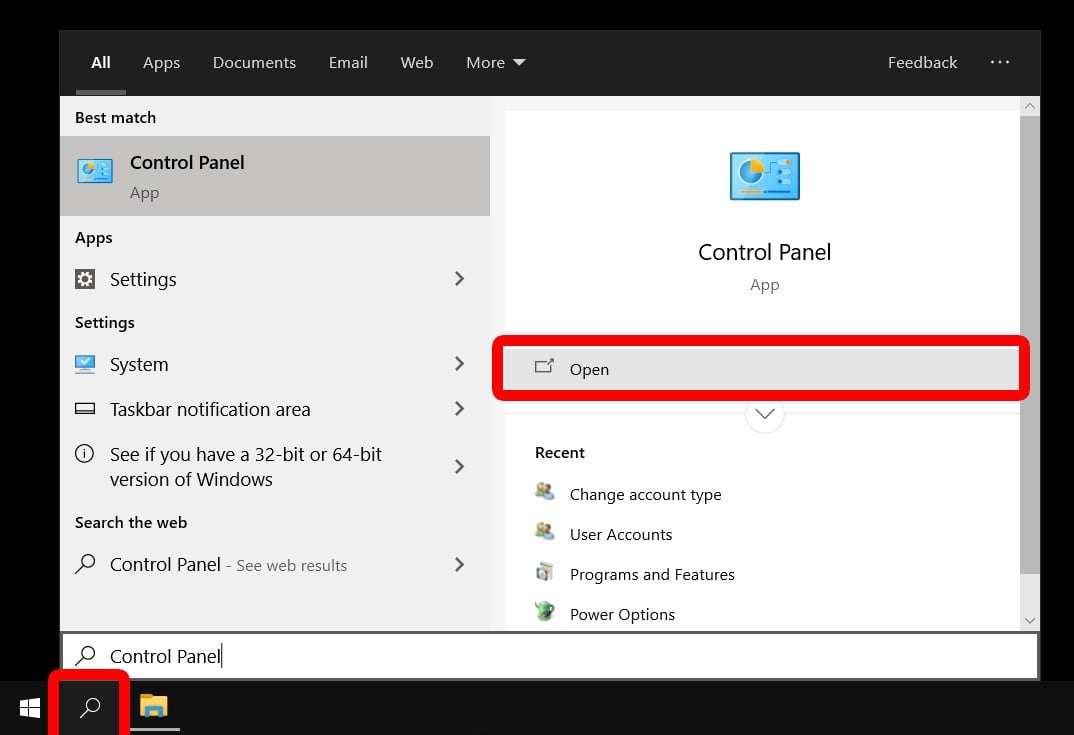Click the Control Panel icon in Best match
Viewport: 1074px width, 735px height.
95,171
